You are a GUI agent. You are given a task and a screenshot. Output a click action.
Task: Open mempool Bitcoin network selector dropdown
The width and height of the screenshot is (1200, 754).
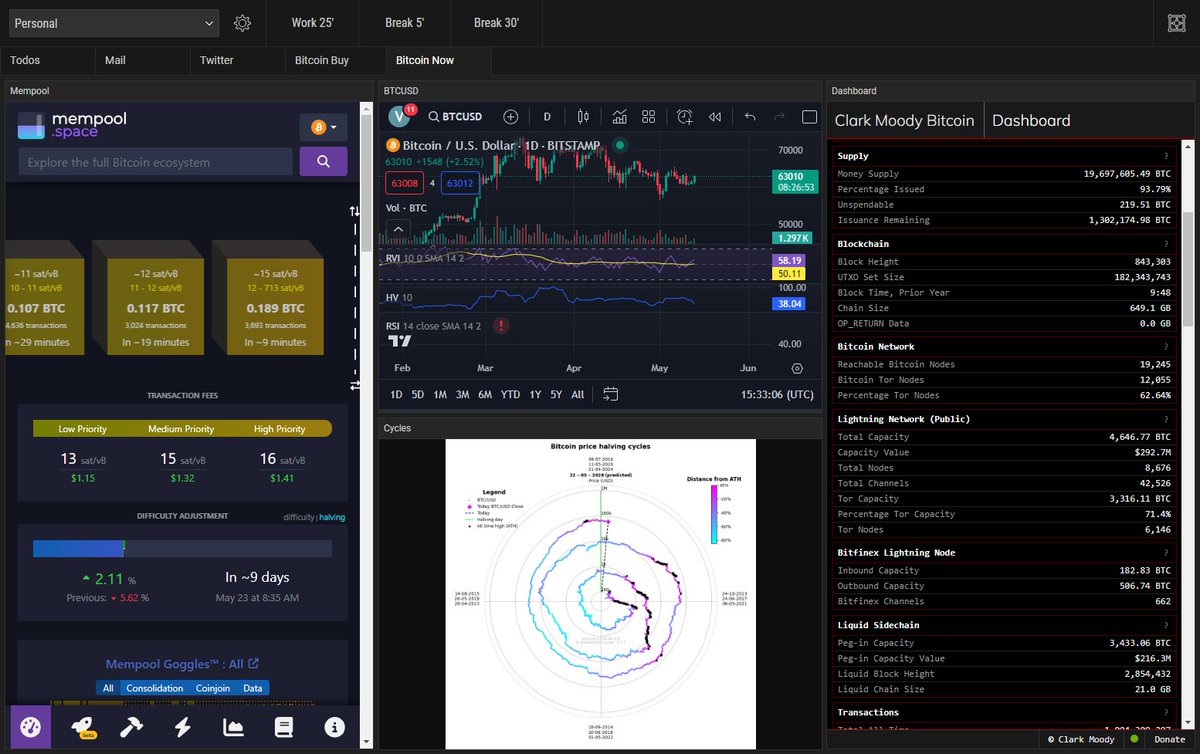[323, 127]
